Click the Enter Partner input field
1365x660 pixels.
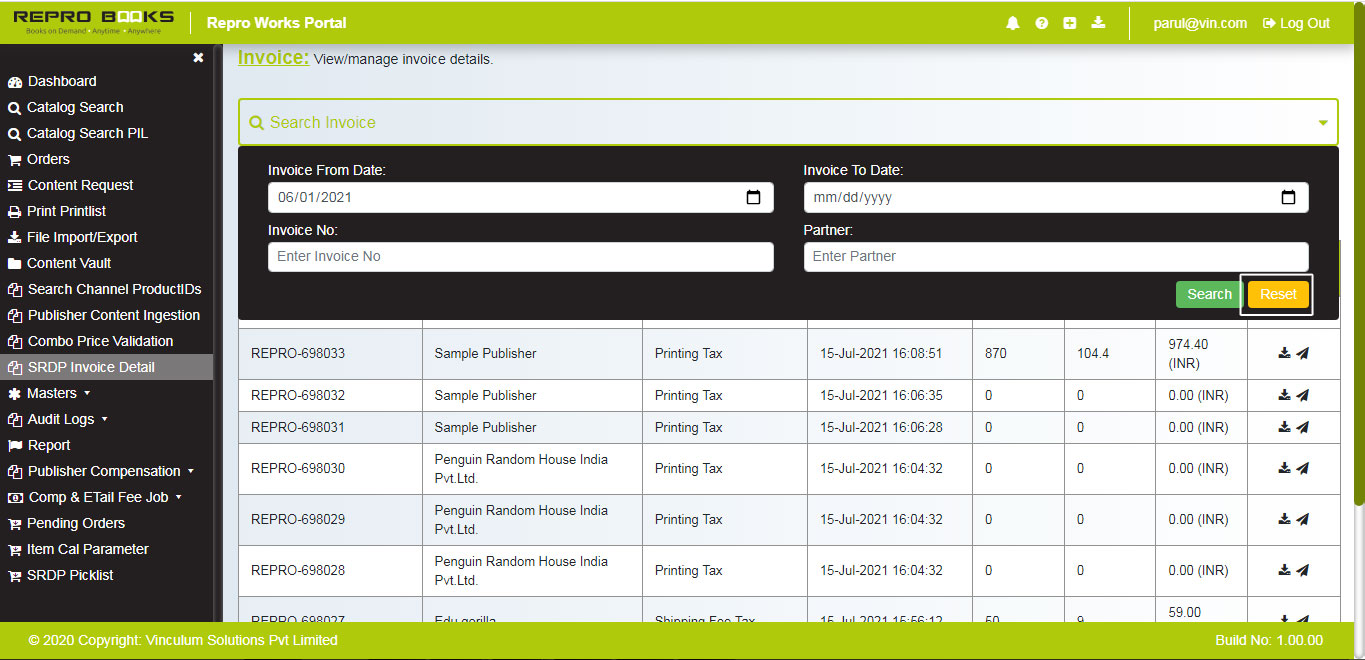(1055, 256)
